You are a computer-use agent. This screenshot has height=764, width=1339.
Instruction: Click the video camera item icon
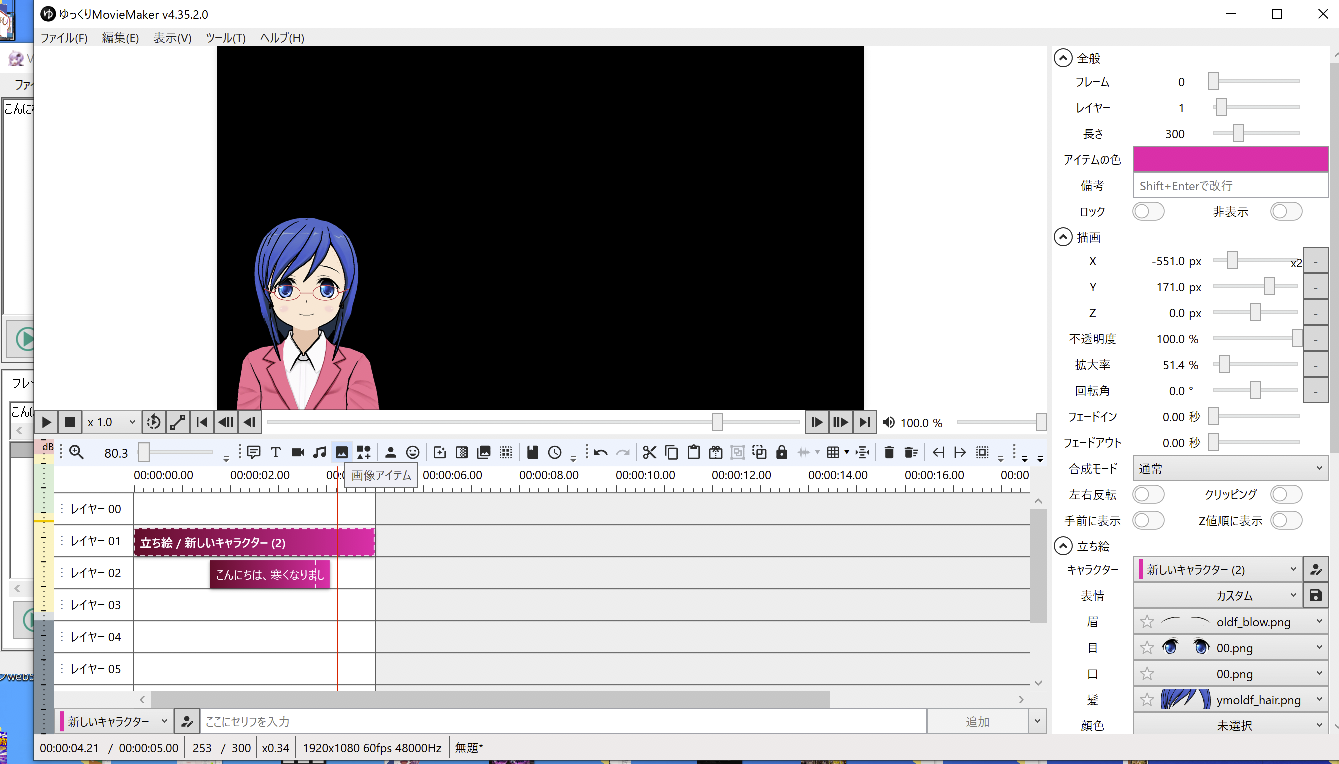pos(298,452)
